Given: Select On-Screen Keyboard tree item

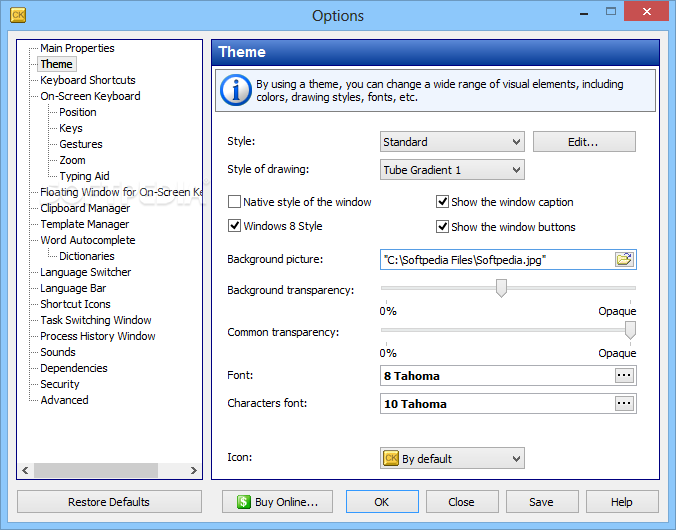Looking at the screenshot, I should pos(90,96).
